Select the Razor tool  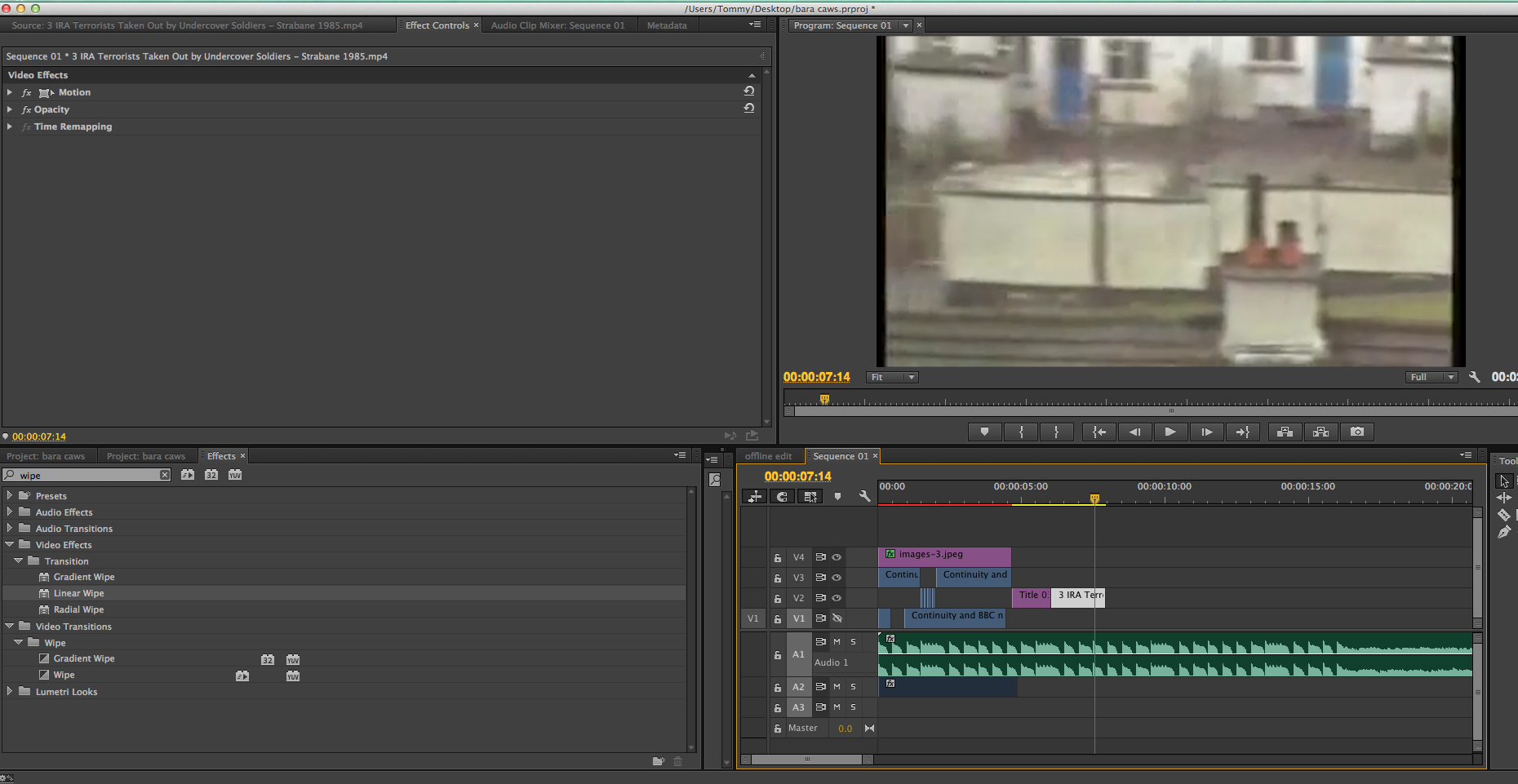click(x=1504, y=515)
